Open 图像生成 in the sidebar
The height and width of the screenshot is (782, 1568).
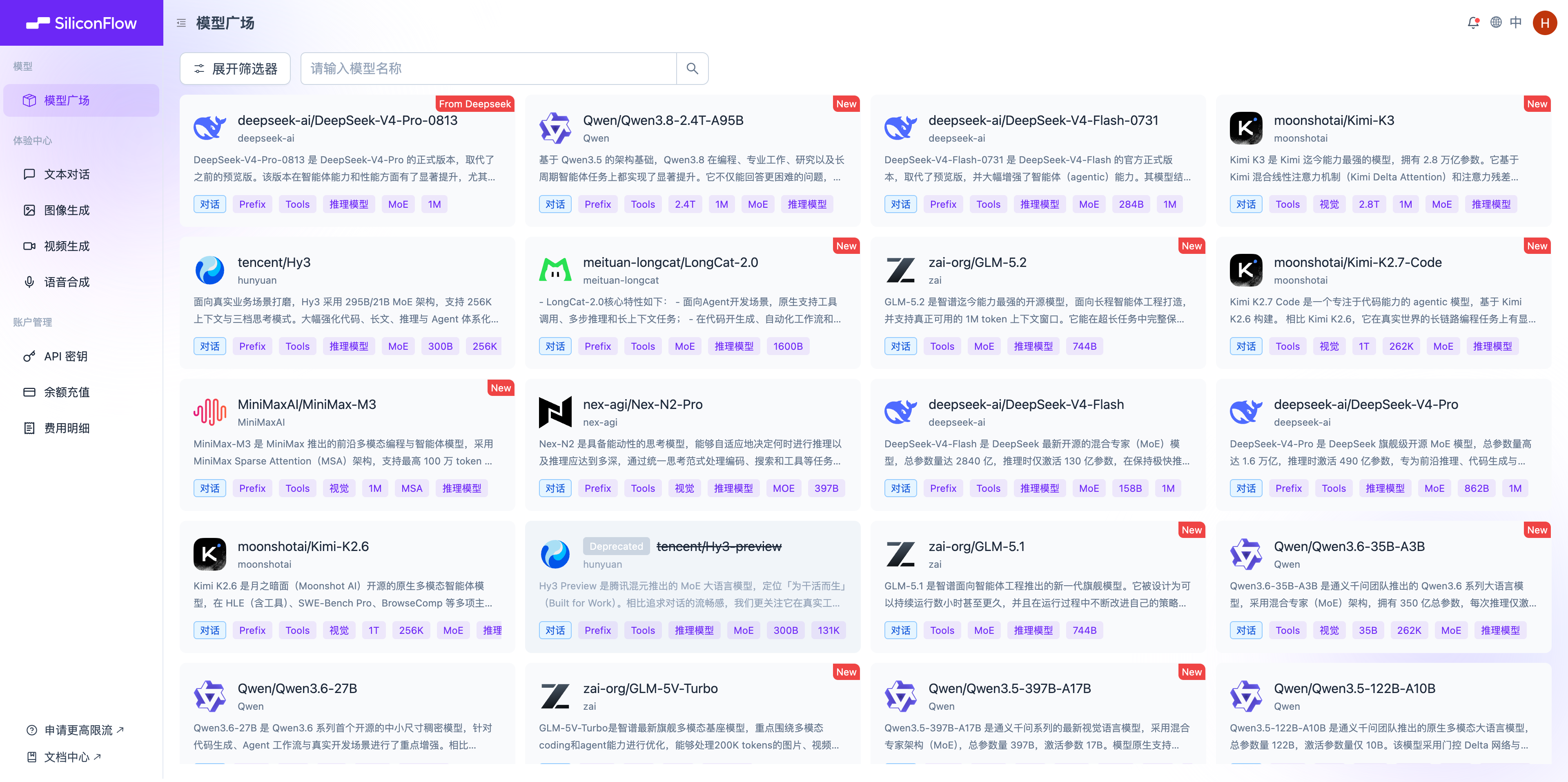pyautogui.click(x=82, y=211)
